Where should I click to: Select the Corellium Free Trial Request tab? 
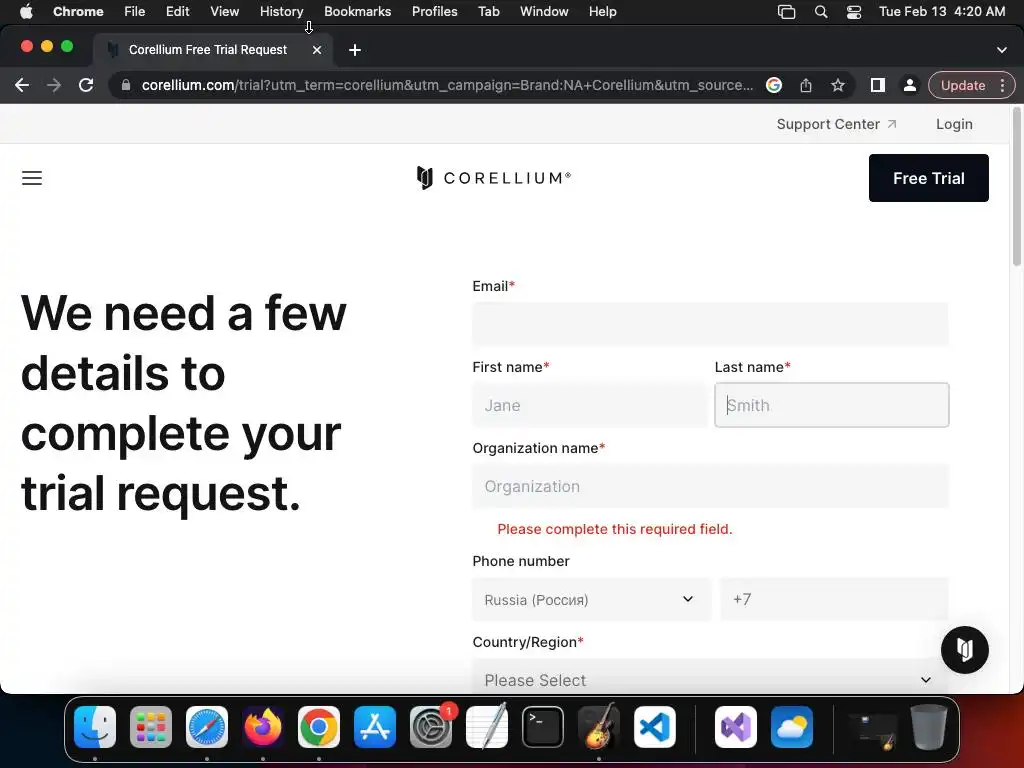(x=207, y=50)
